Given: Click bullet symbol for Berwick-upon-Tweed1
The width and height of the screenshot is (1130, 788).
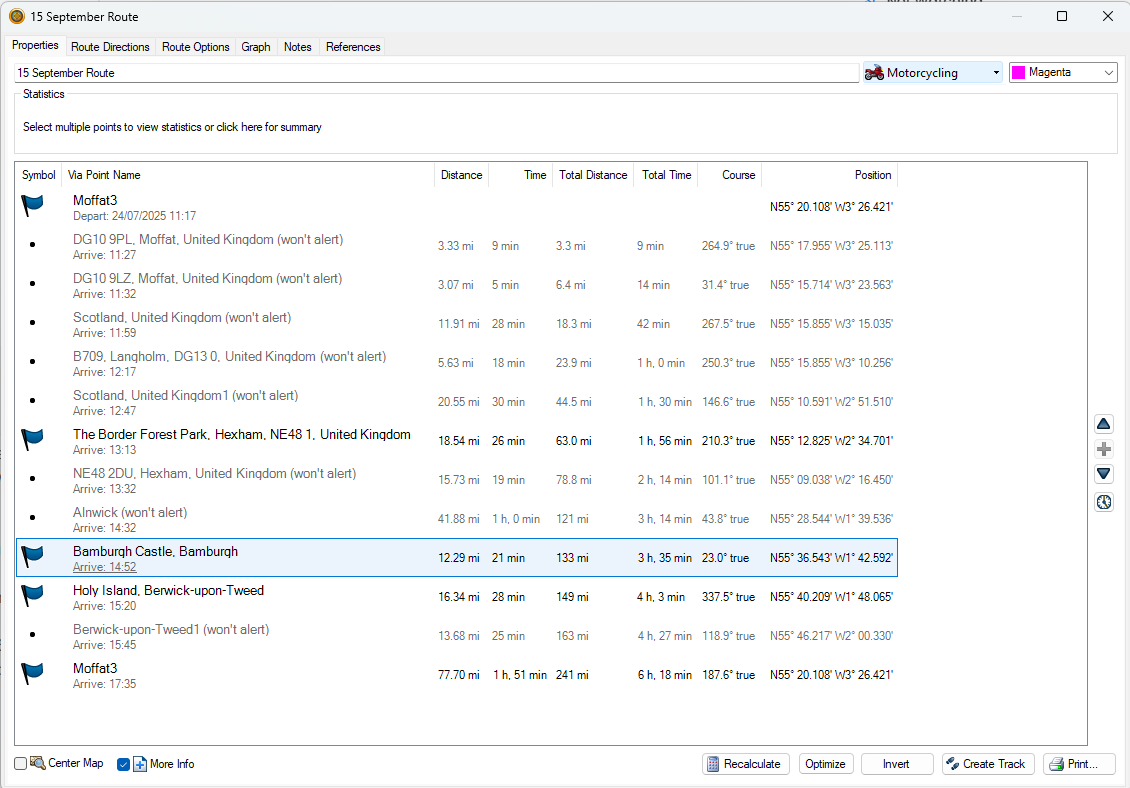Looking at the screenshot, I should tap(32, 634).
